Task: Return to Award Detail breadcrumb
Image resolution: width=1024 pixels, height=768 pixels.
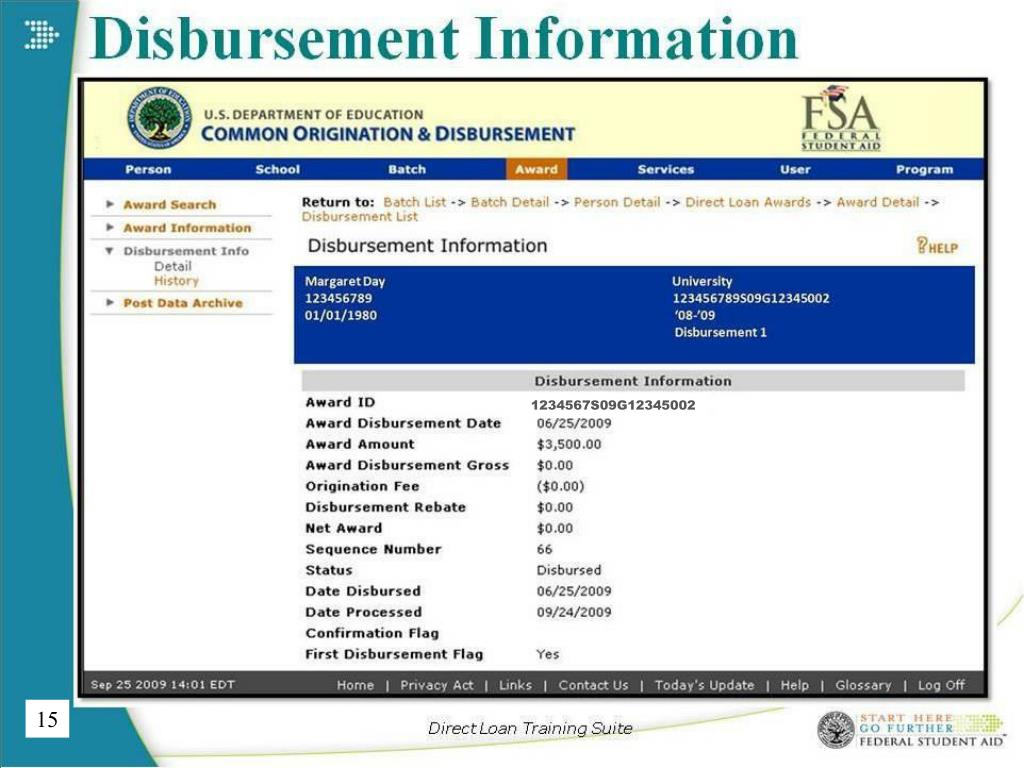Action: click(x=877, y=202)
